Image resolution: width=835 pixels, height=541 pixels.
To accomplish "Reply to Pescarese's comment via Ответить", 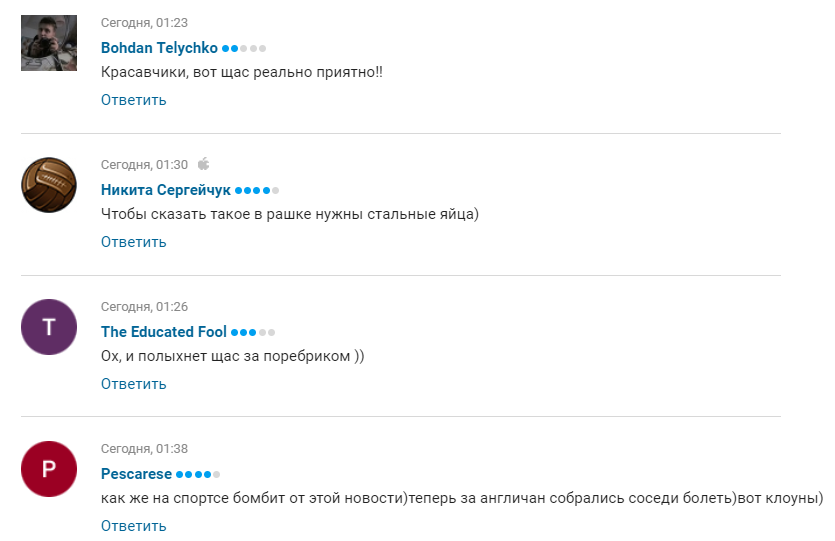I will (x=134, y=526).
